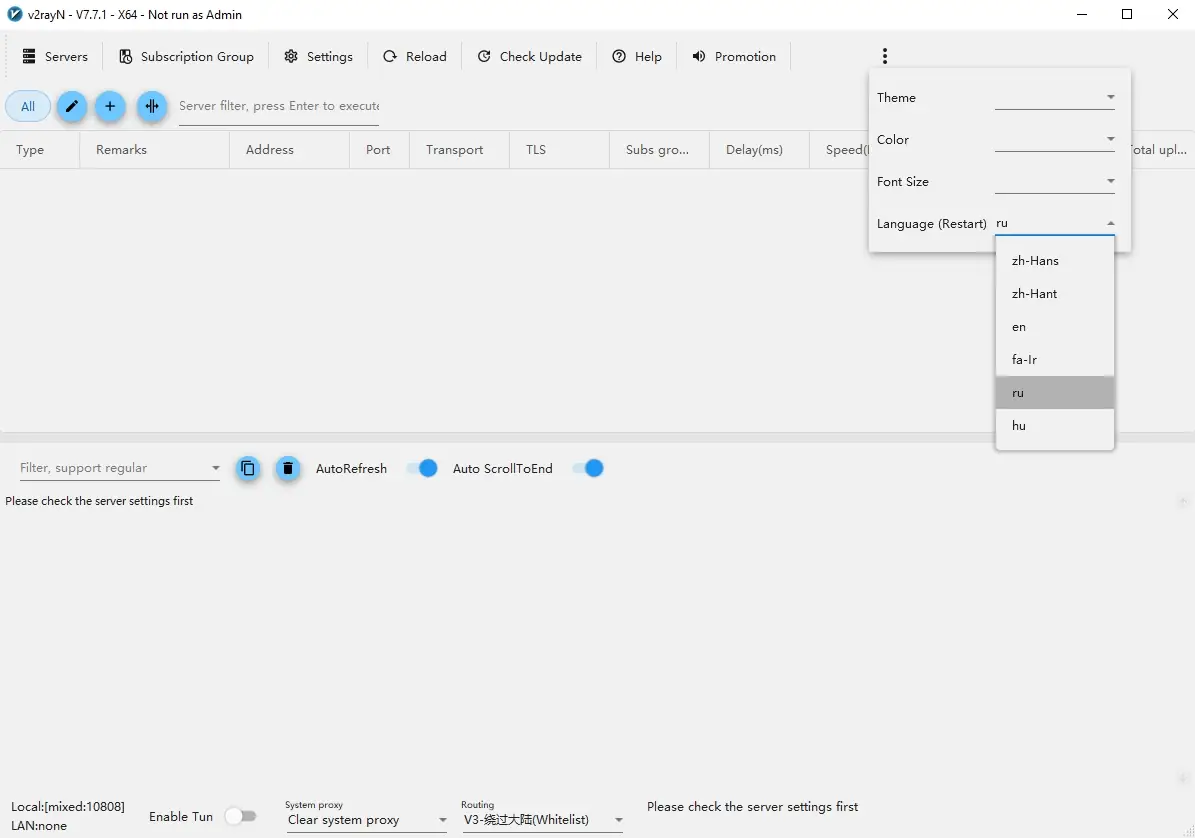Close the v2rayN window
The width and height of the screenshot is (1195, 838).
point(1172,14)
